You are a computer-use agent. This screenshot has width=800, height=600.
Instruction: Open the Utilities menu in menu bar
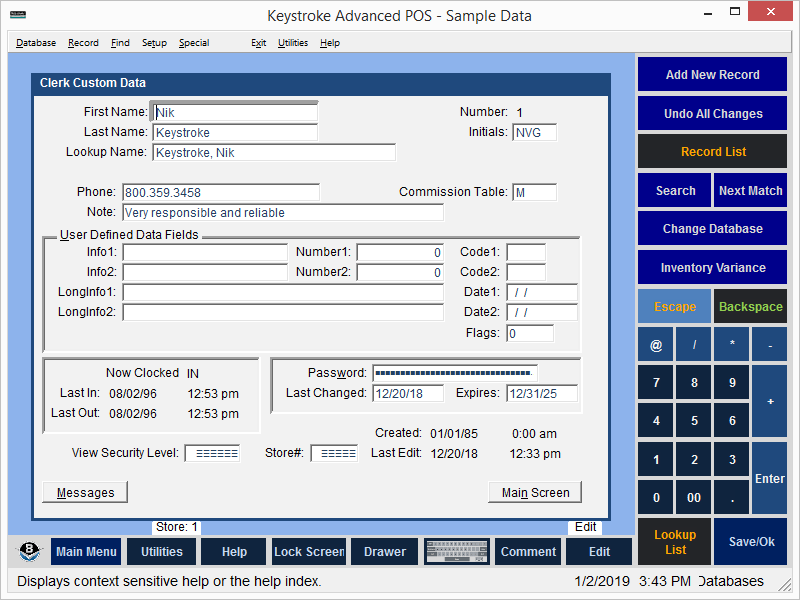click(293, 43)
